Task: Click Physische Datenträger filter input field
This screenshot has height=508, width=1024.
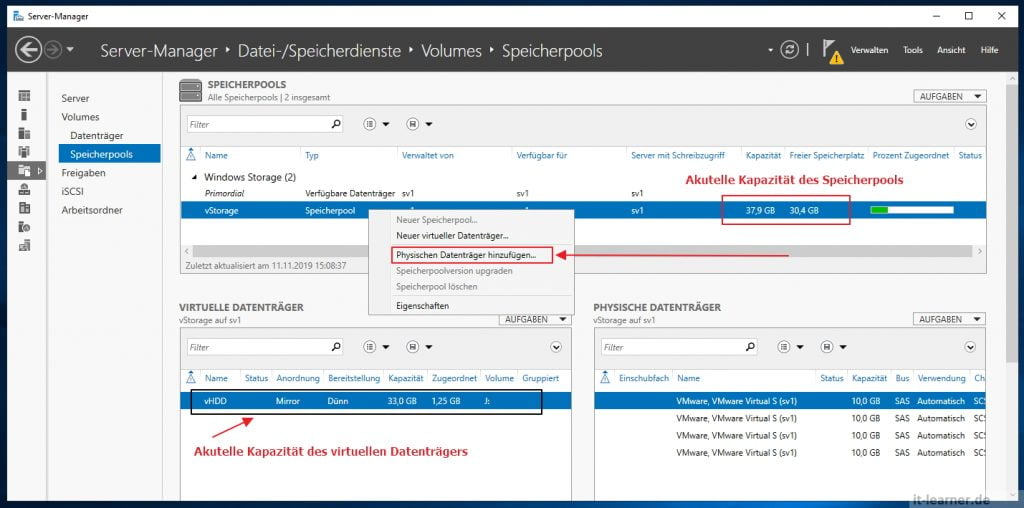Action: pyautogui.click(x=671, y=347)
